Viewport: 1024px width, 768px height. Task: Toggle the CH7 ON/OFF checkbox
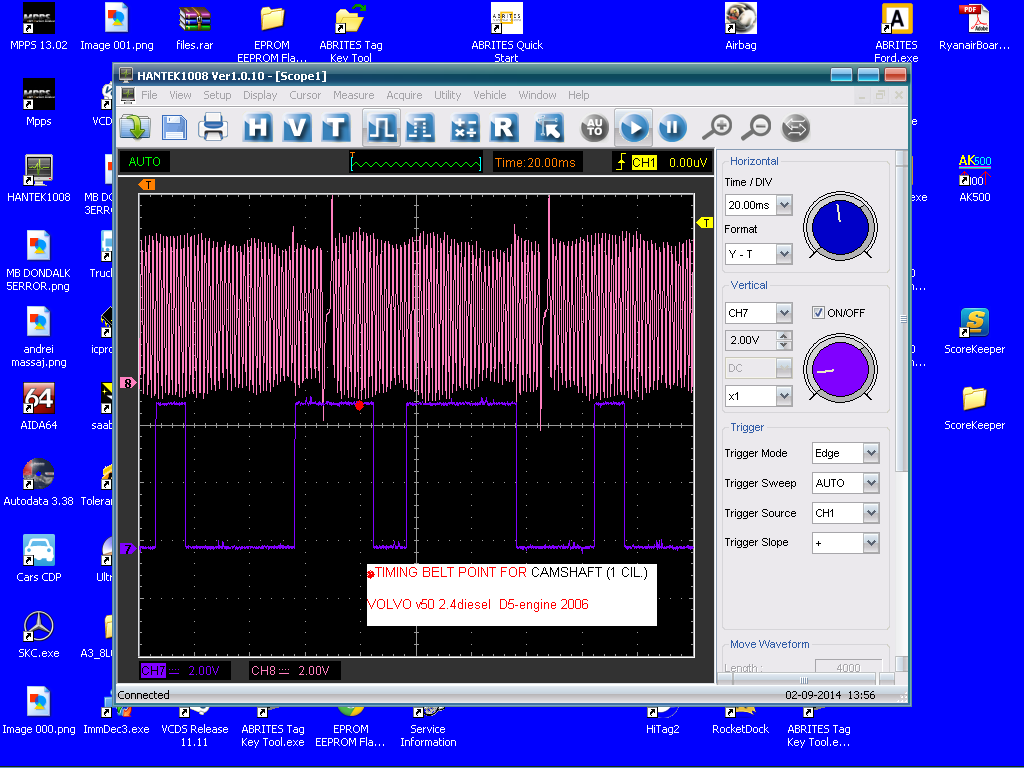(818, 313)
